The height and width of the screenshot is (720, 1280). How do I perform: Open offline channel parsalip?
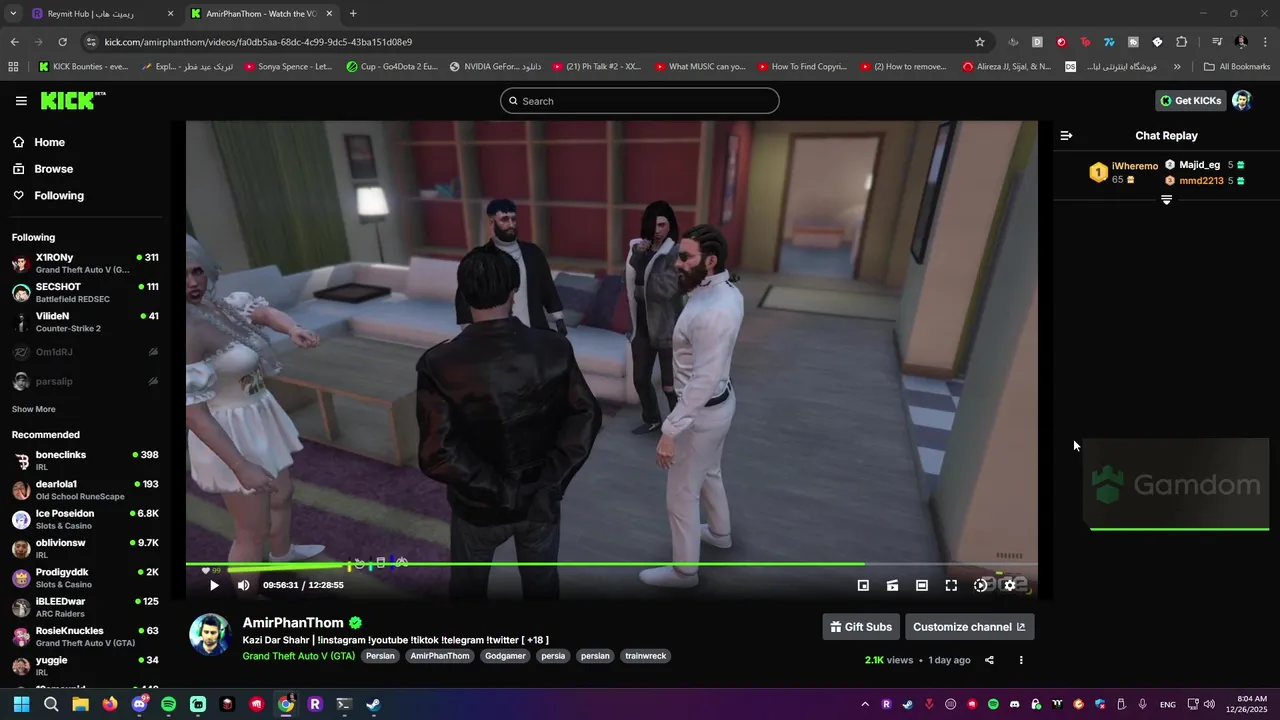(x=86, y=381)
